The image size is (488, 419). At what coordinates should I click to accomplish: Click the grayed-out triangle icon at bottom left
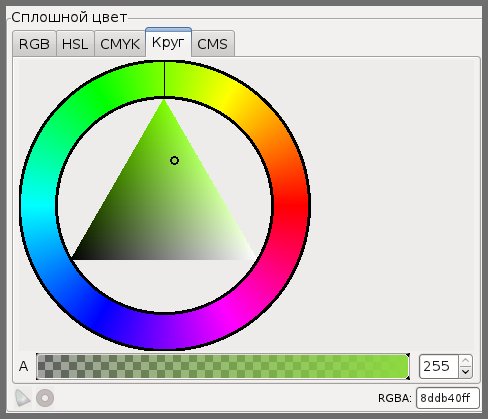click(23, 398)
